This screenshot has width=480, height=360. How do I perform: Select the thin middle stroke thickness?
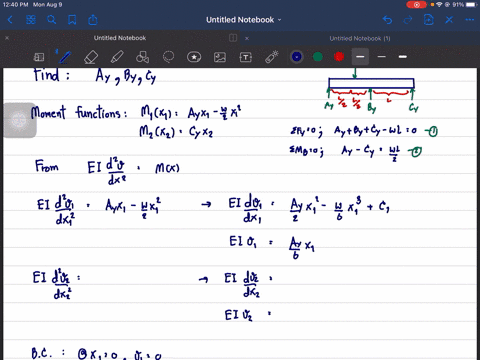coord(382,57)
